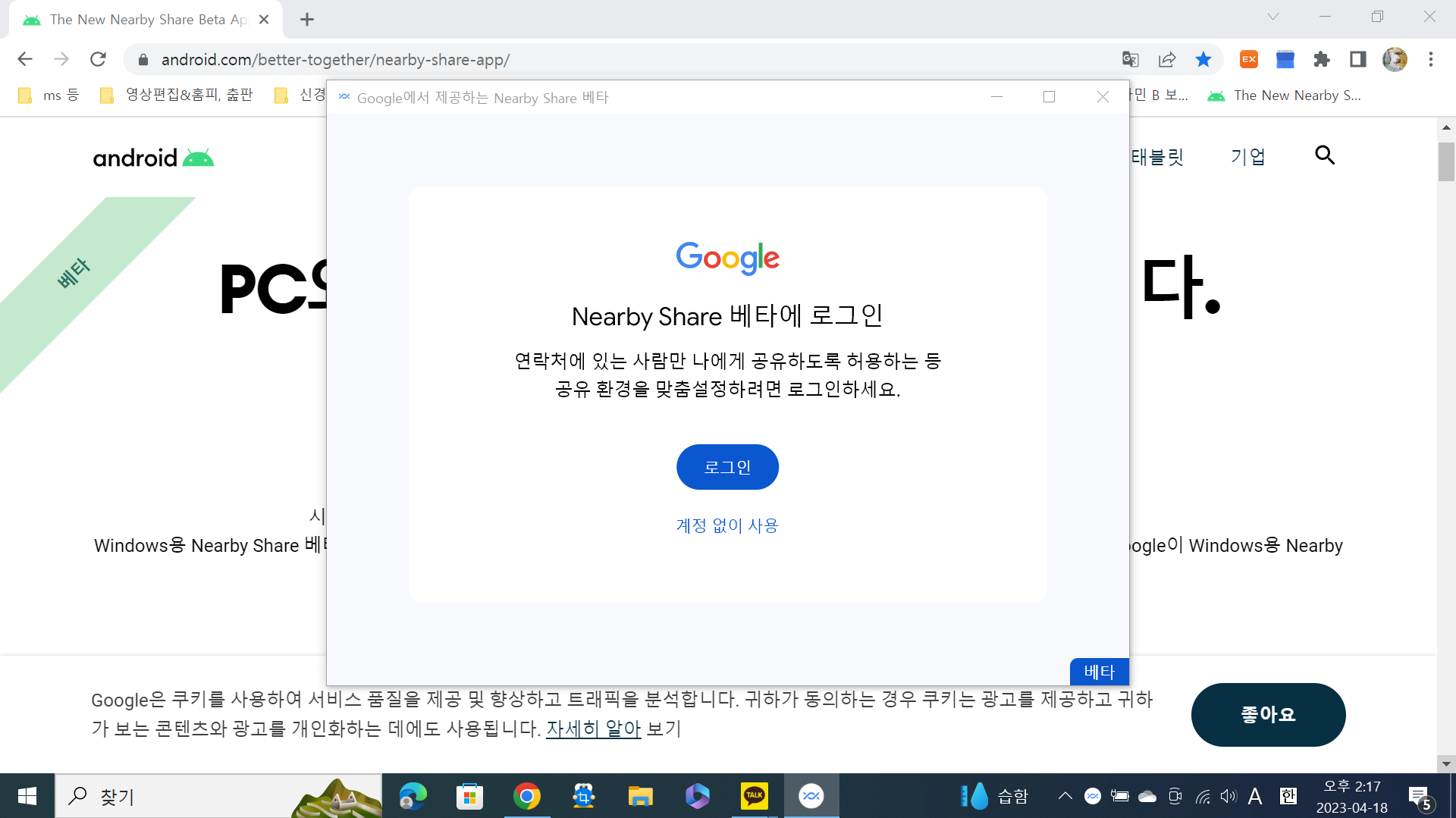Open the 태블릿 navigation item
The width and height of the screenshot is (1456, 818).
tap(1157, 157)
